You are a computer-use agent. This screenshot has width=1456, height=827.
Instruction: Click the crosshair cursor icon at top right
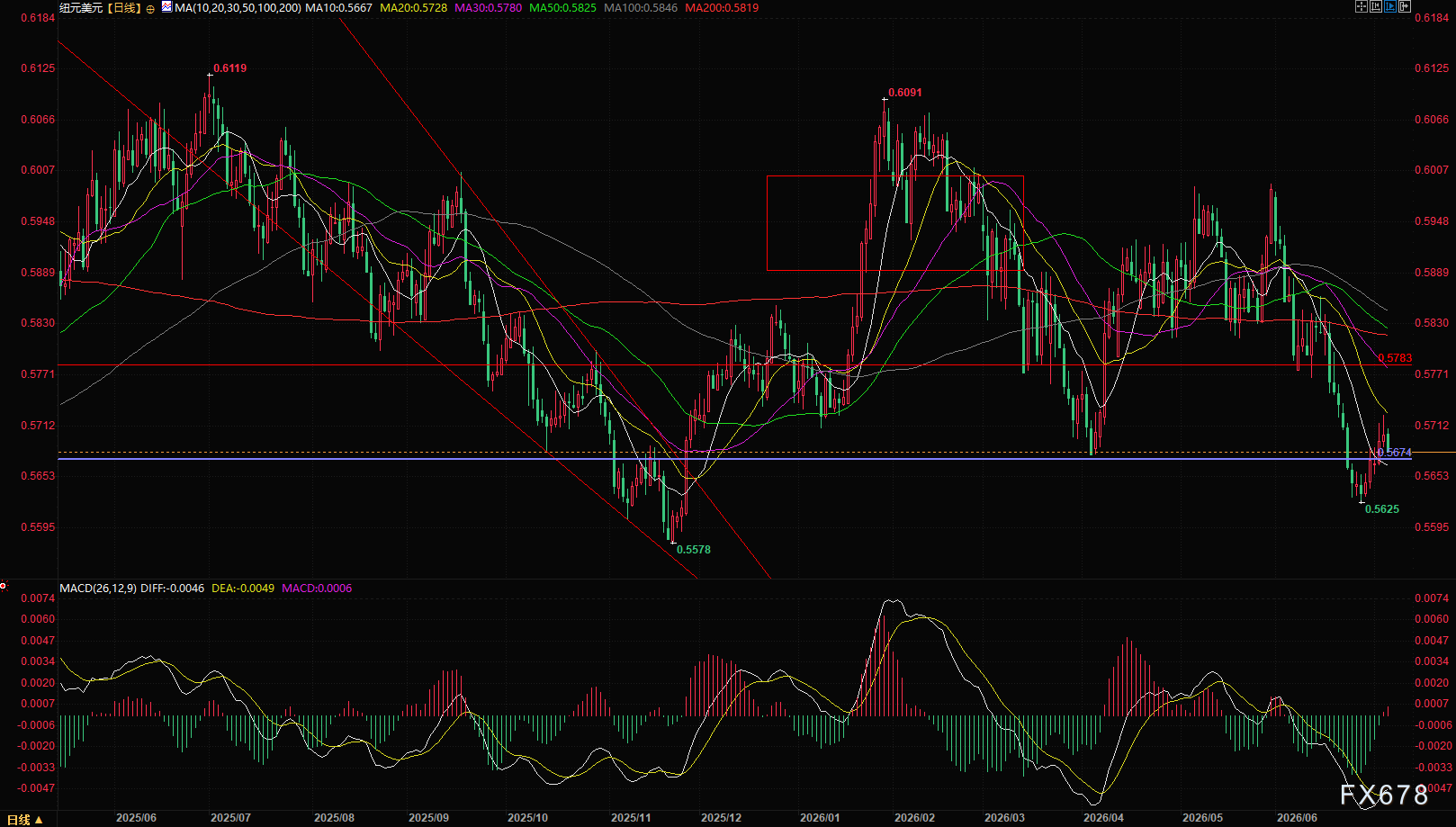(x=1362, y=6)
